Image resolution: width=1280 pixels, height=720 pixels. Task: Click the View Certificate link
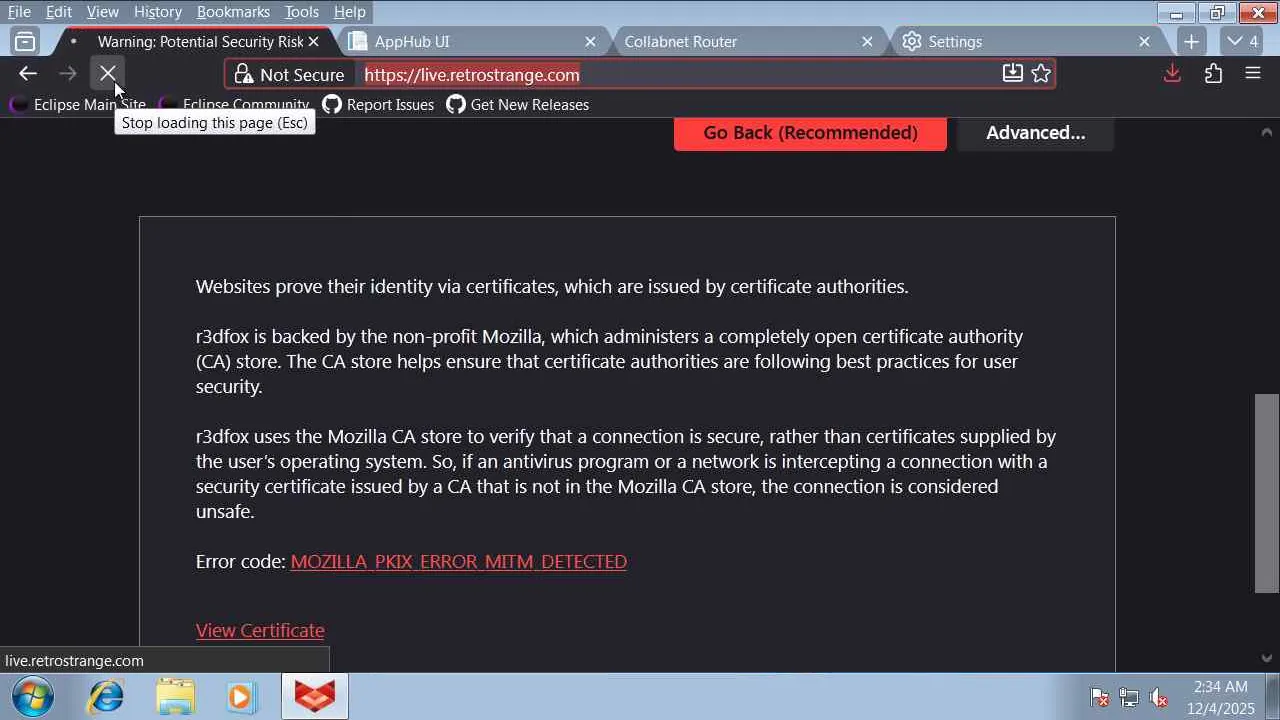pos(260,631)
